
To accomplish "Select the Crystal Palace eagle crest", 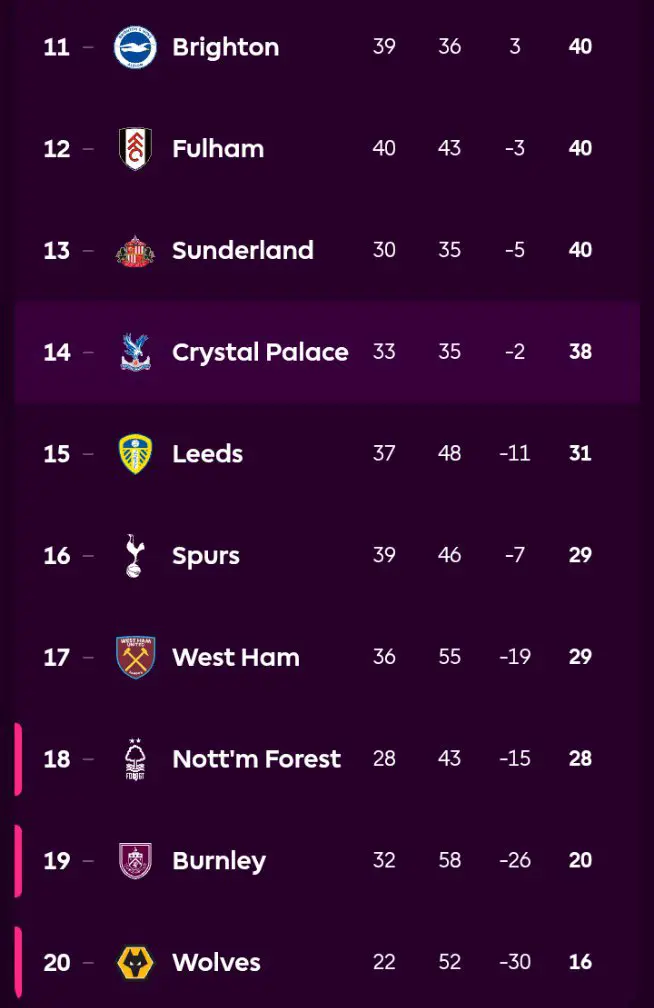I will [135, 352].
